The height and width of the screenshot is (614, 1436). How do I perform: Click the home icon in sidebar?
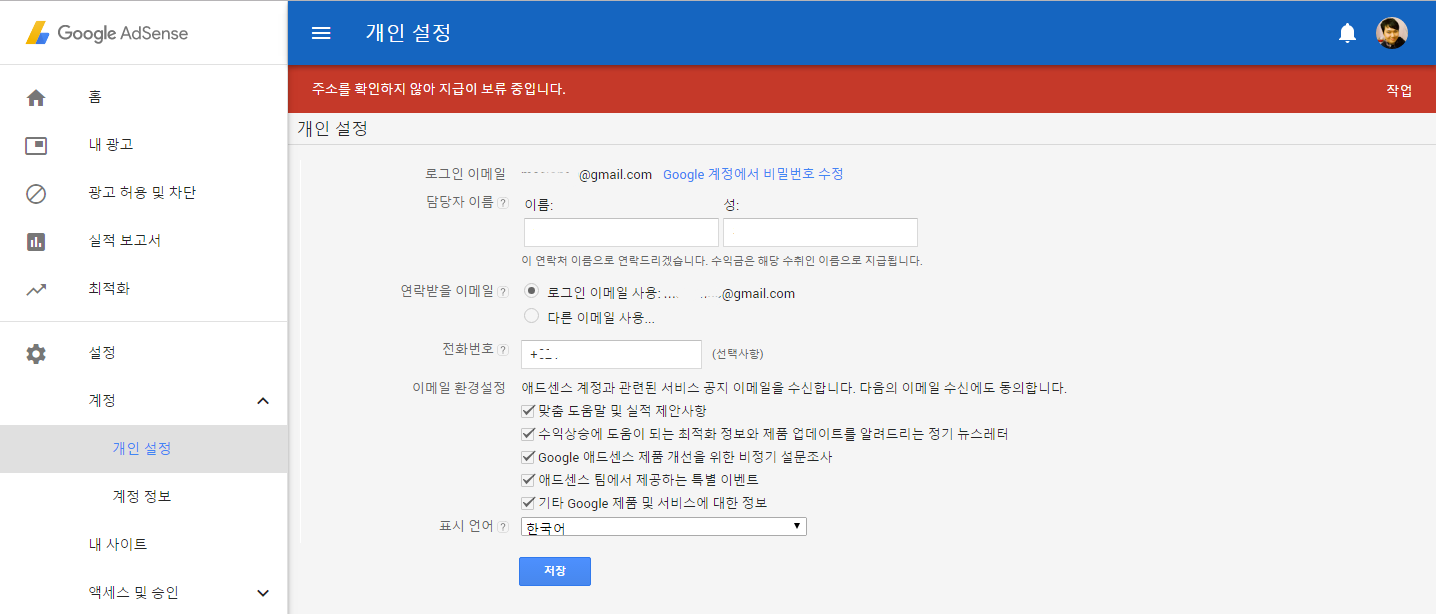pos(36,97)
